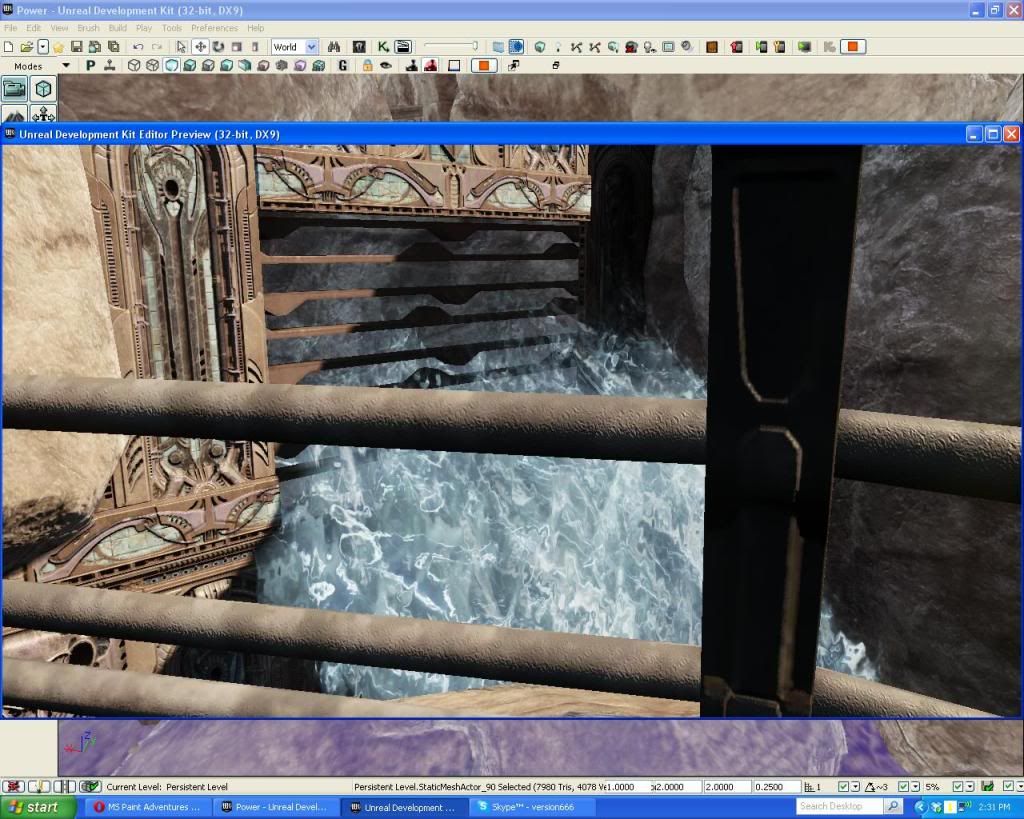Select the pointer selection mode tool
1024x819 pixels.
[x=181, y=47]
